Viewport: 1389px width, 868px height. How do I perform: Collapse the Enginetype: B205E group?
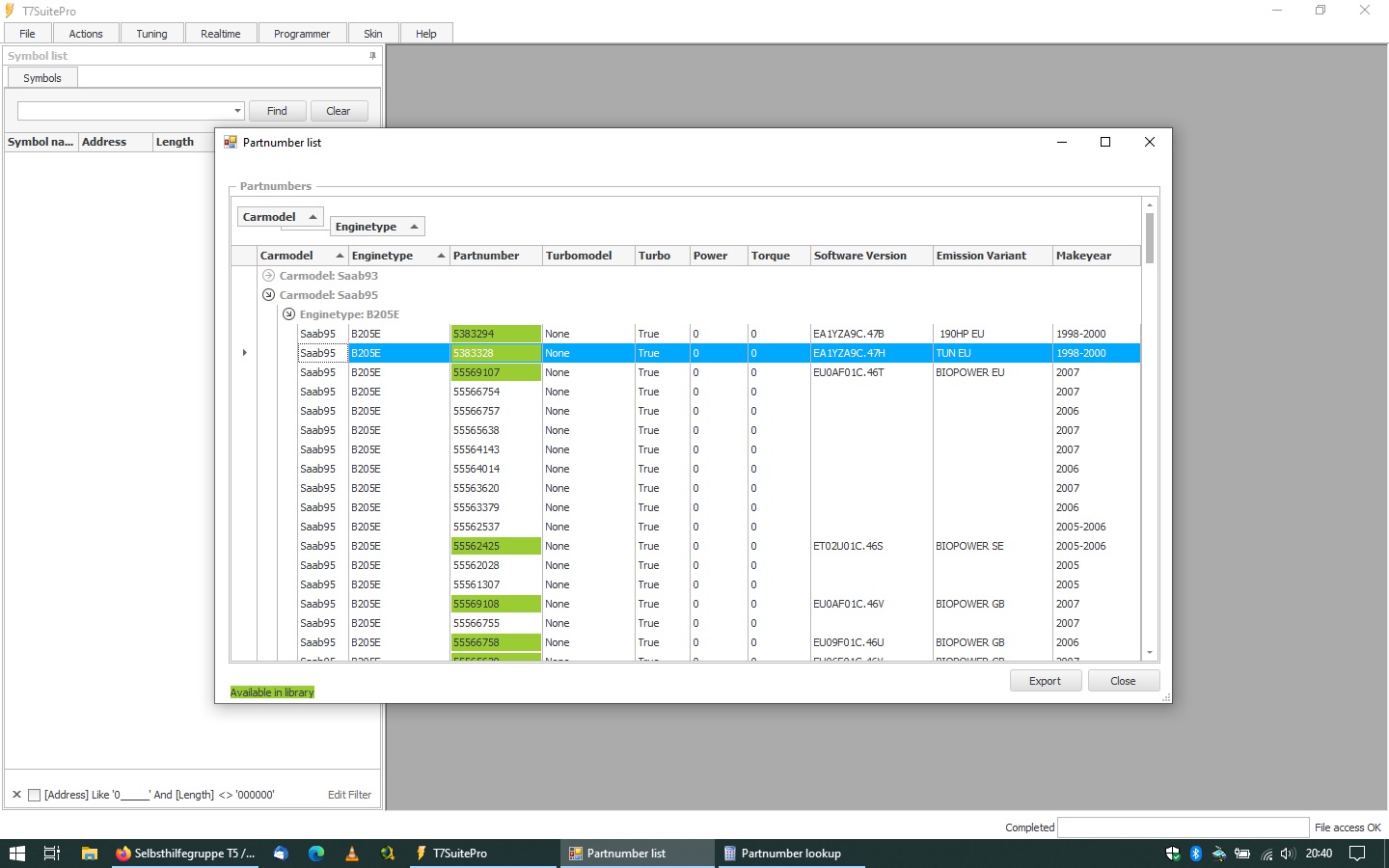pos(288,314)
